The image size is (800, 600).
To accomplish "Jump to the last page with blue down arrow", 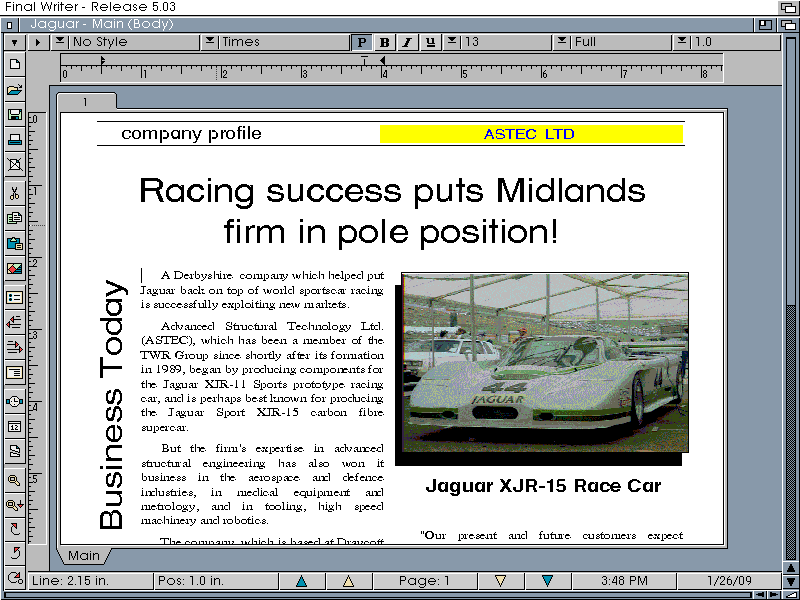I will [x=547, y=581].
